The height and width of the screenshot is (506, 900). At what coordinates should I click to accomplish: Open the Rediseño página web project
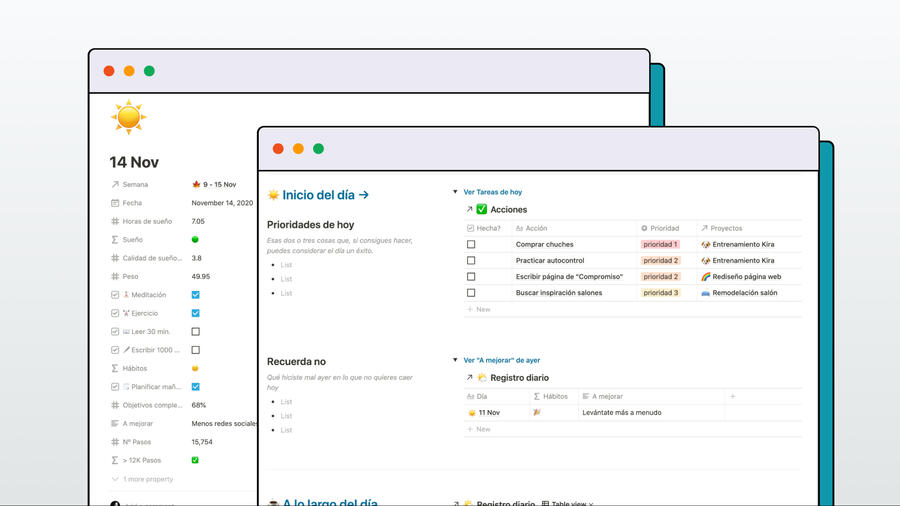coord(745,277)
